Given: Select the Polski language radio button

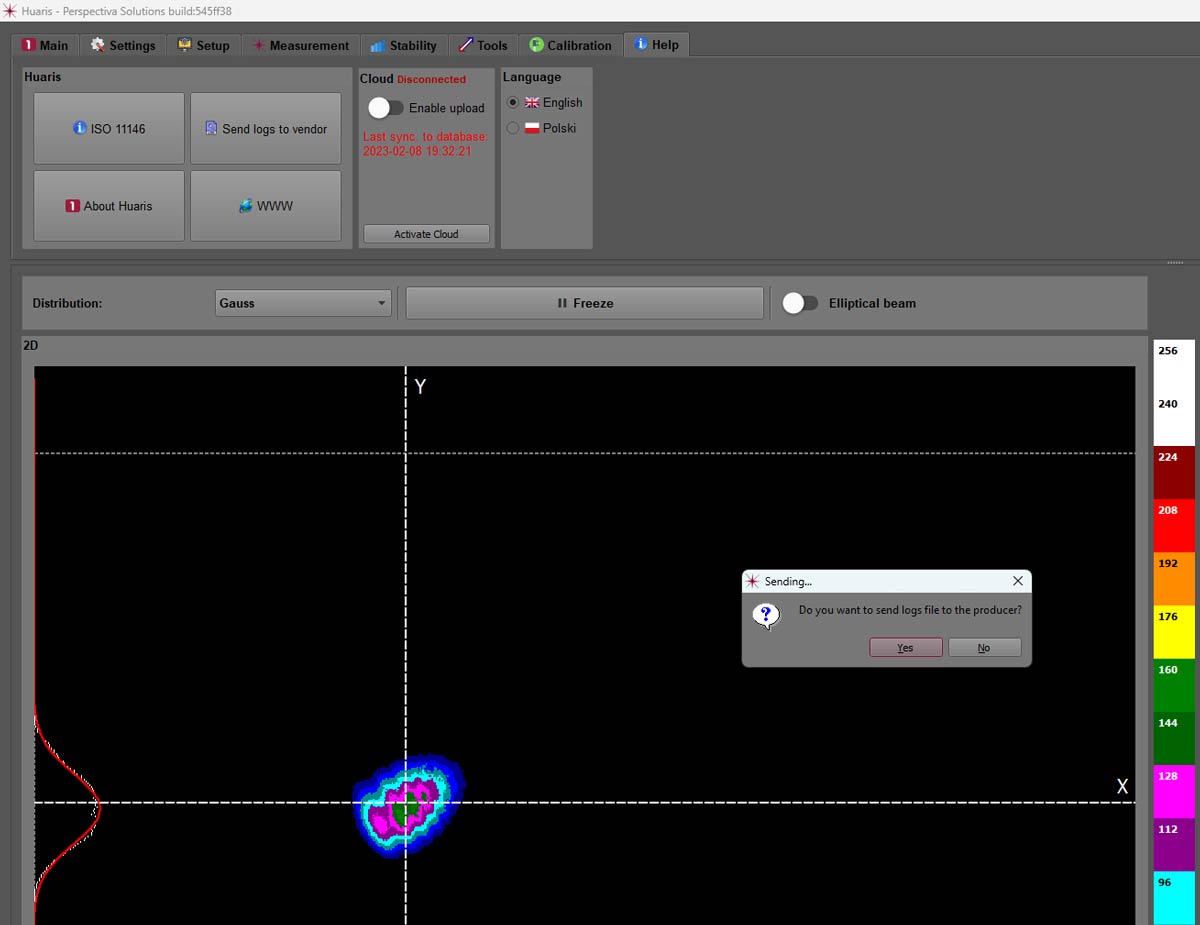Looking at the screenshot, I should [x=511, y=128].
